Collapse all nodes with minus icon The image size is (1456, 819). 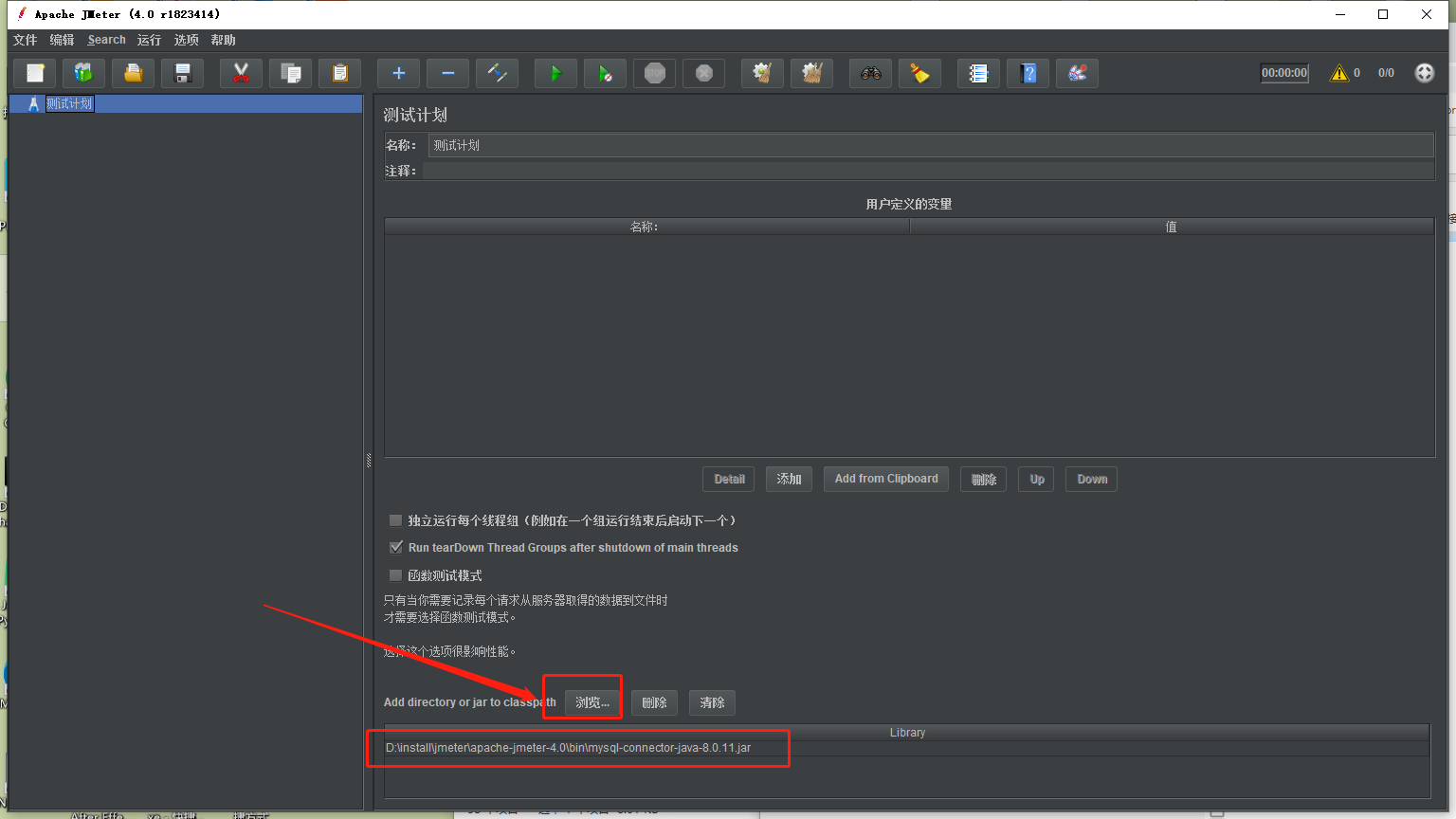point(448,73)
